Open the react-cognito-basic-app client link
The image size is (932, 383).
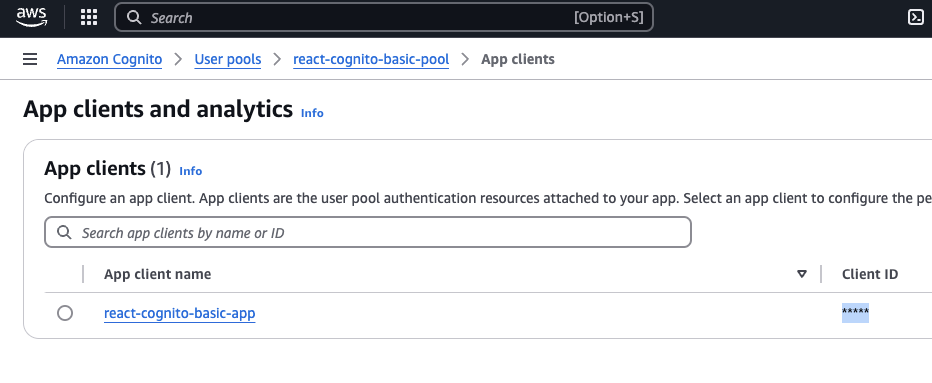pos(180,313)
